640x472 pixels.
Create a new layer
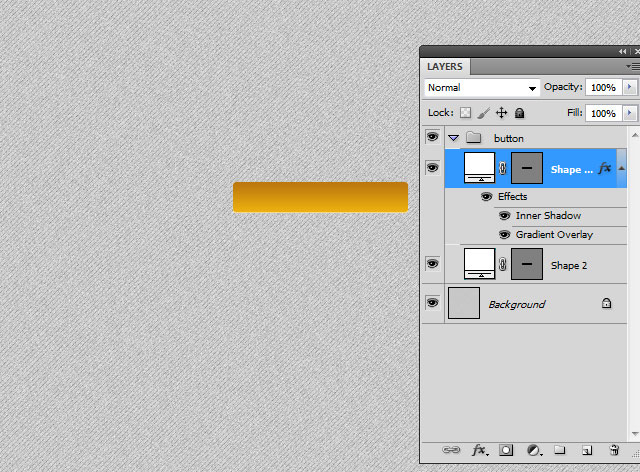tap(587, 450)
